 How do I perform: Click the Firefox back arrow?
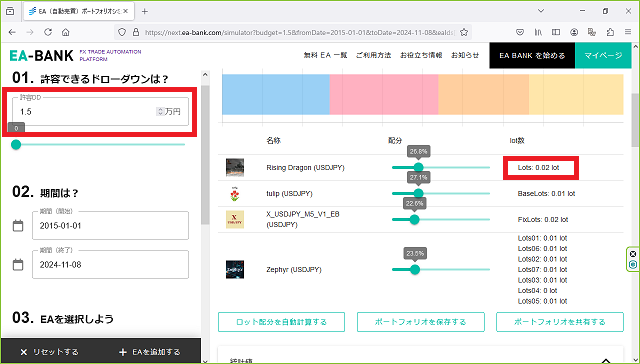(x=12, y=32)
